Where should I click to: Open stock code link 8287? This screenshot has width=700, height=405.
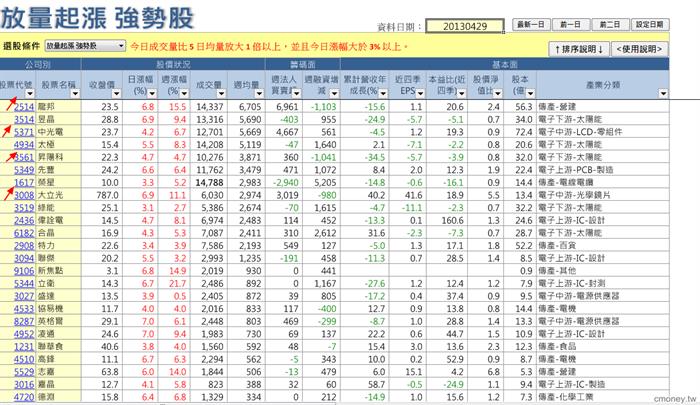(x=24, y=321)
